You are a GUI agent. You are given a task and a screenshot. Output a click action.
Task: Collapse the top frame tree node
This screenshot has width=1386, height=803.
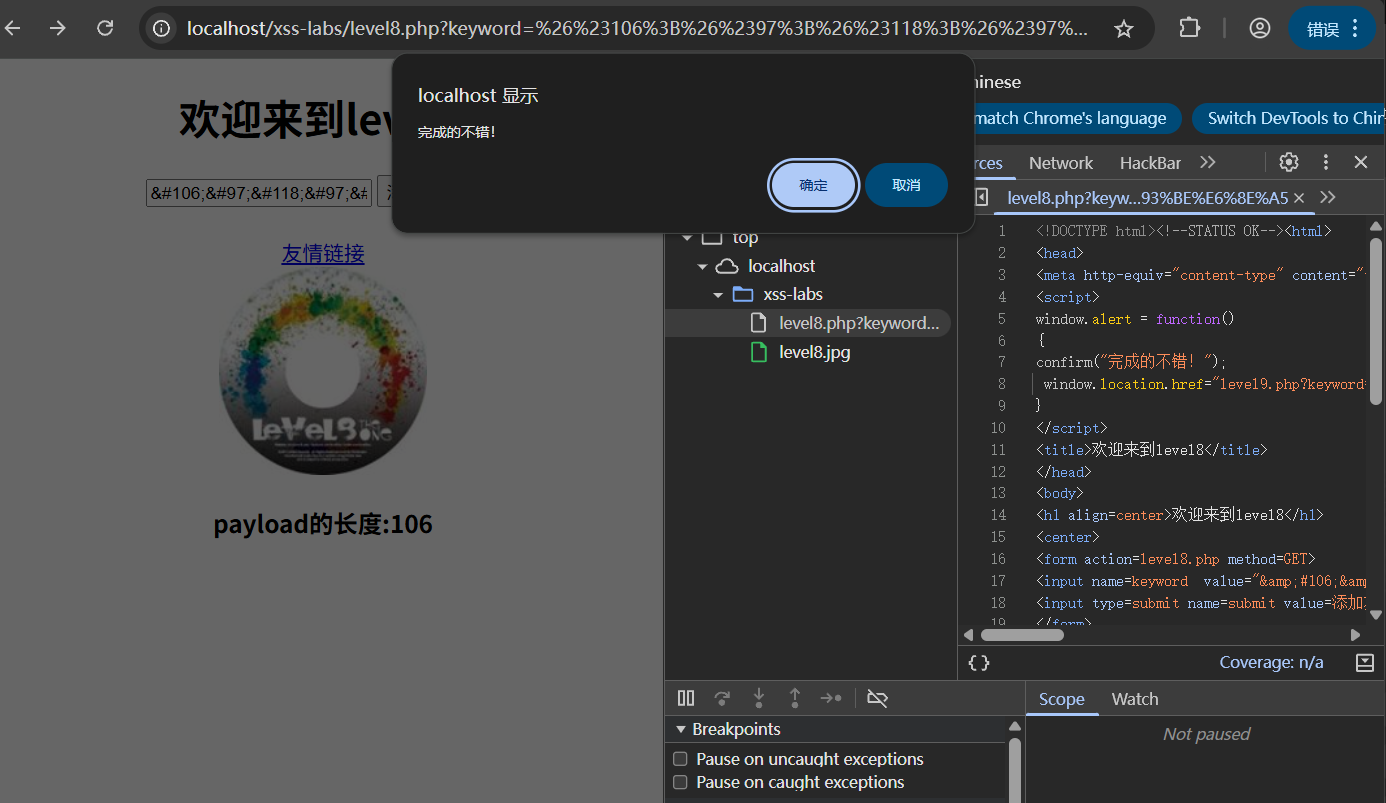tap(687, 238)
